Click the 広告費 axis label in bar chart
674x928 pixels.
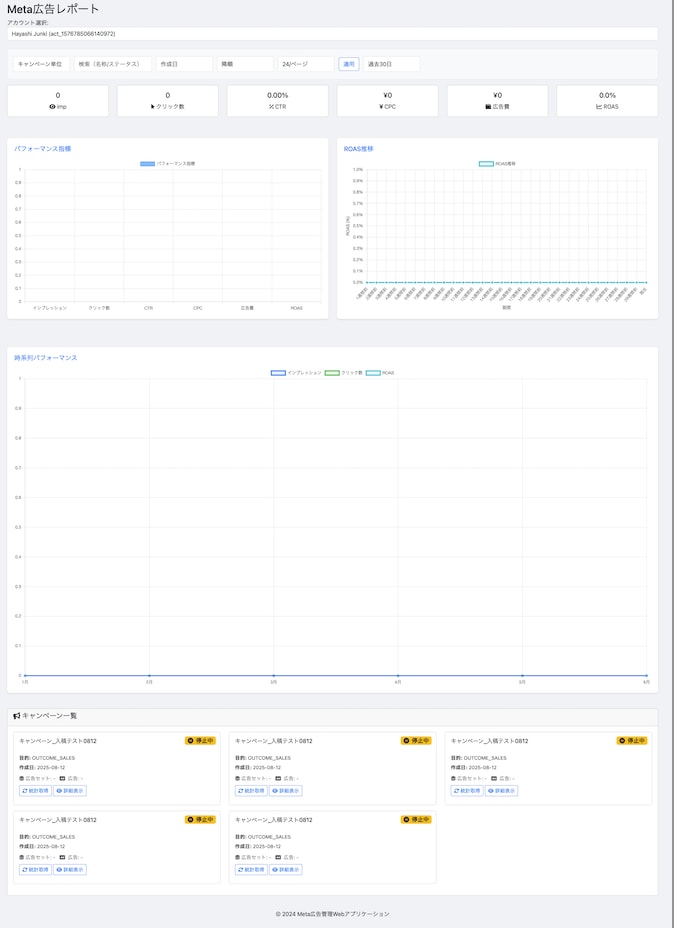247,308
